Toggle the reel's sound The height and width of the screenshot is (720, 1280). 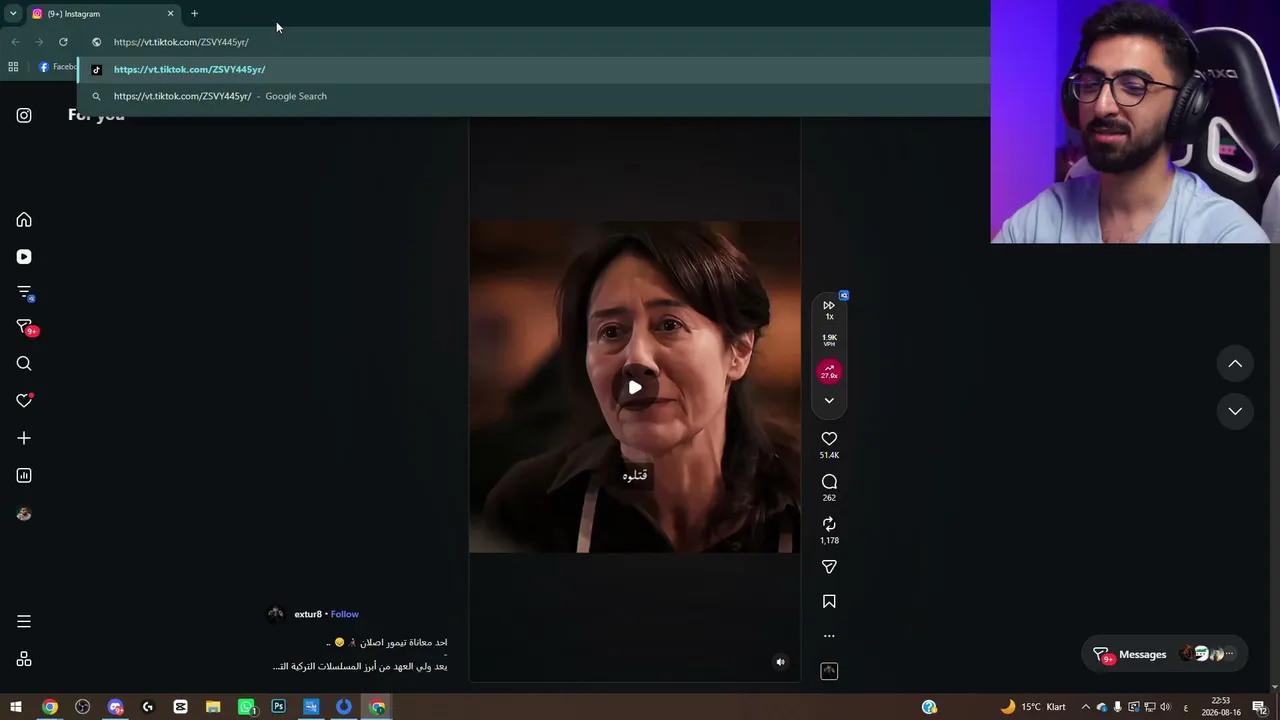781,662
